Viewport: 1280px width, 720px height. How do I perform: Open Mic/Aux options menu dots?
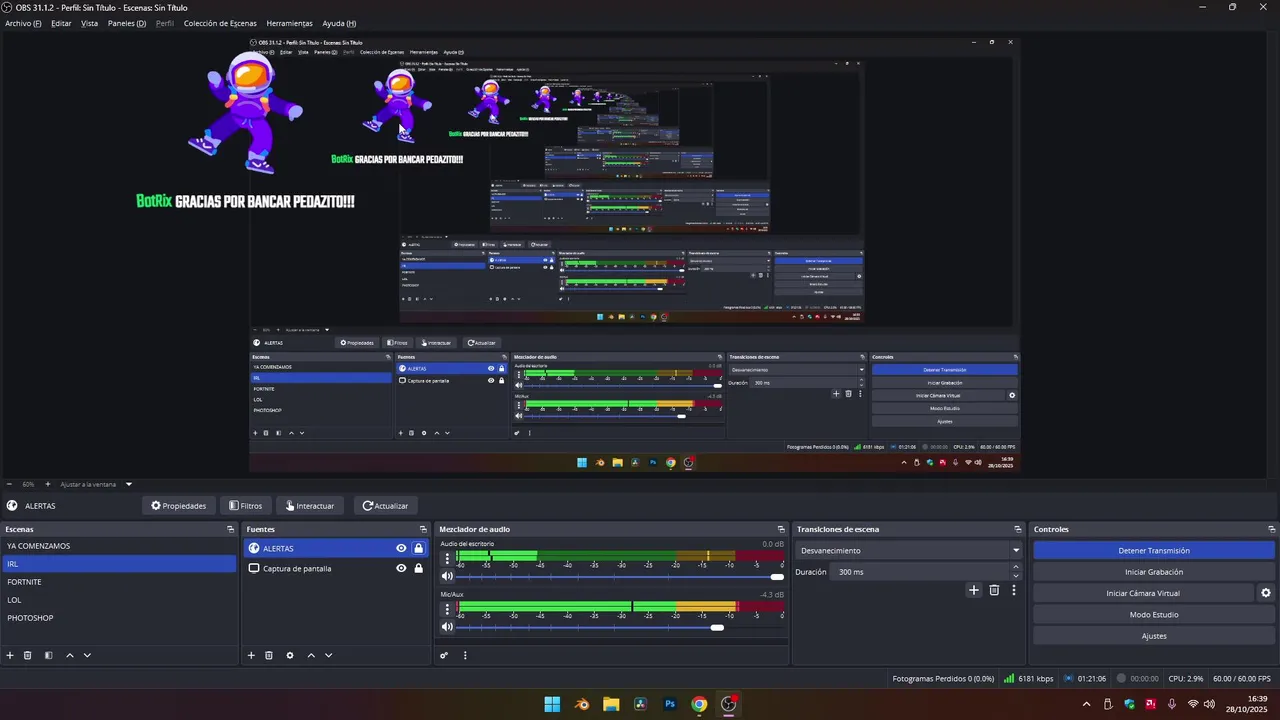[447, 609]
